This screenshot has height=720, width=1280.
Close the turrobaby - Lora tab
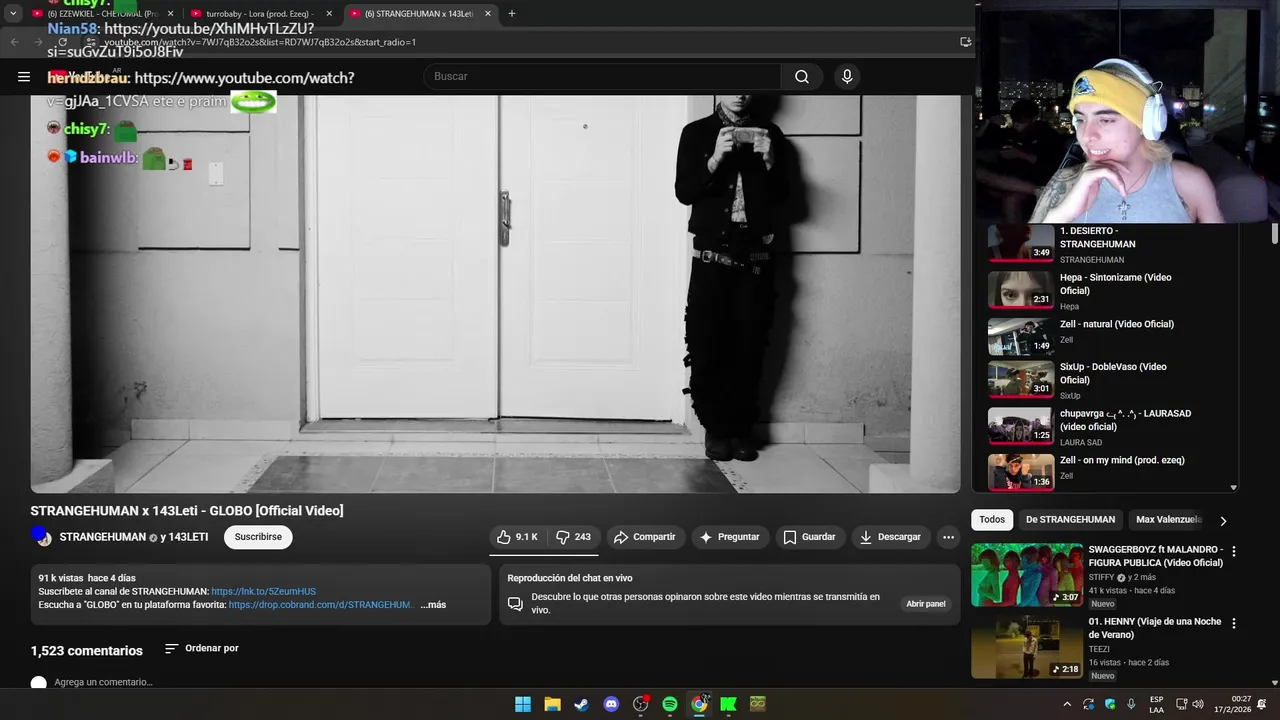click(329, 14)
